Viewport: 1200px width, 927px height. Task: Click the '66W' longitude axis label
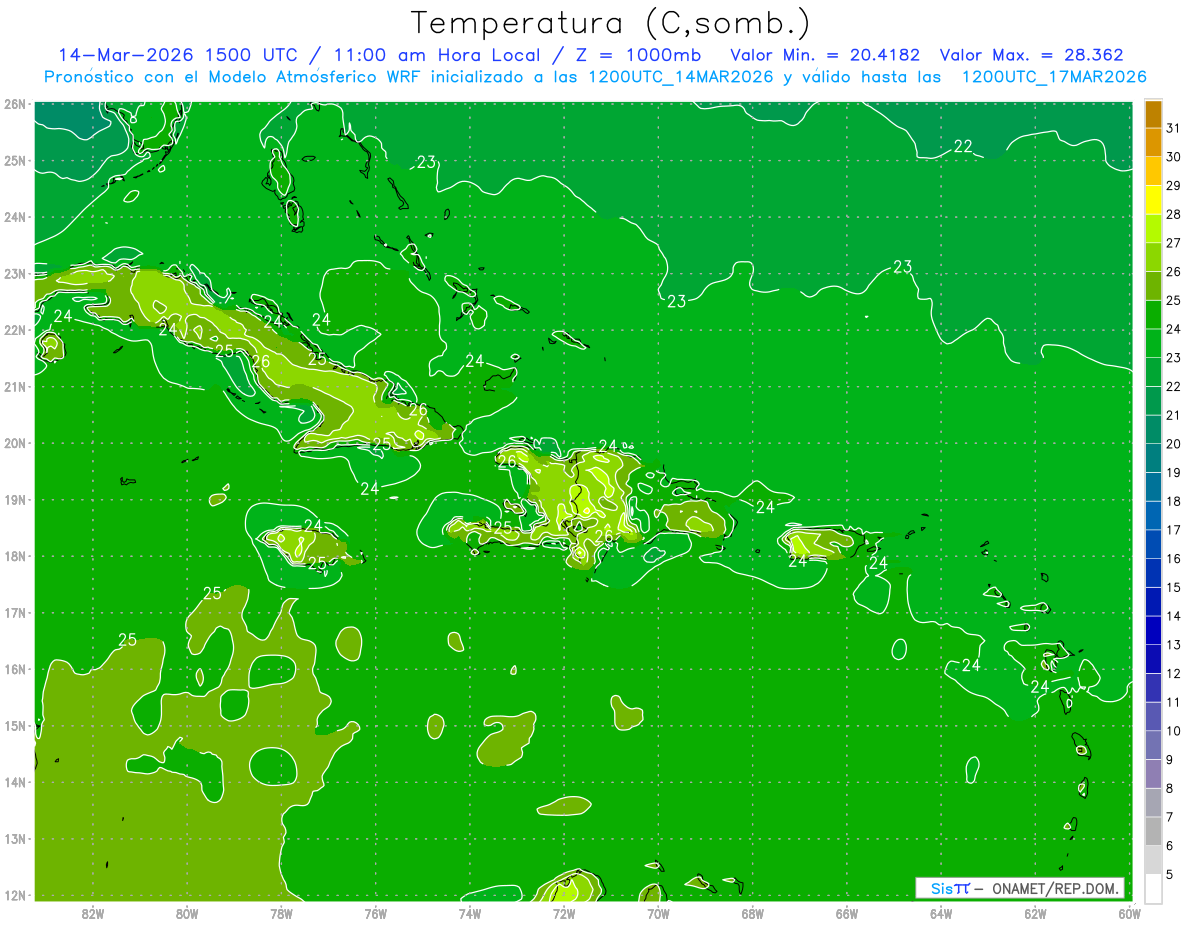click(847, 913)
